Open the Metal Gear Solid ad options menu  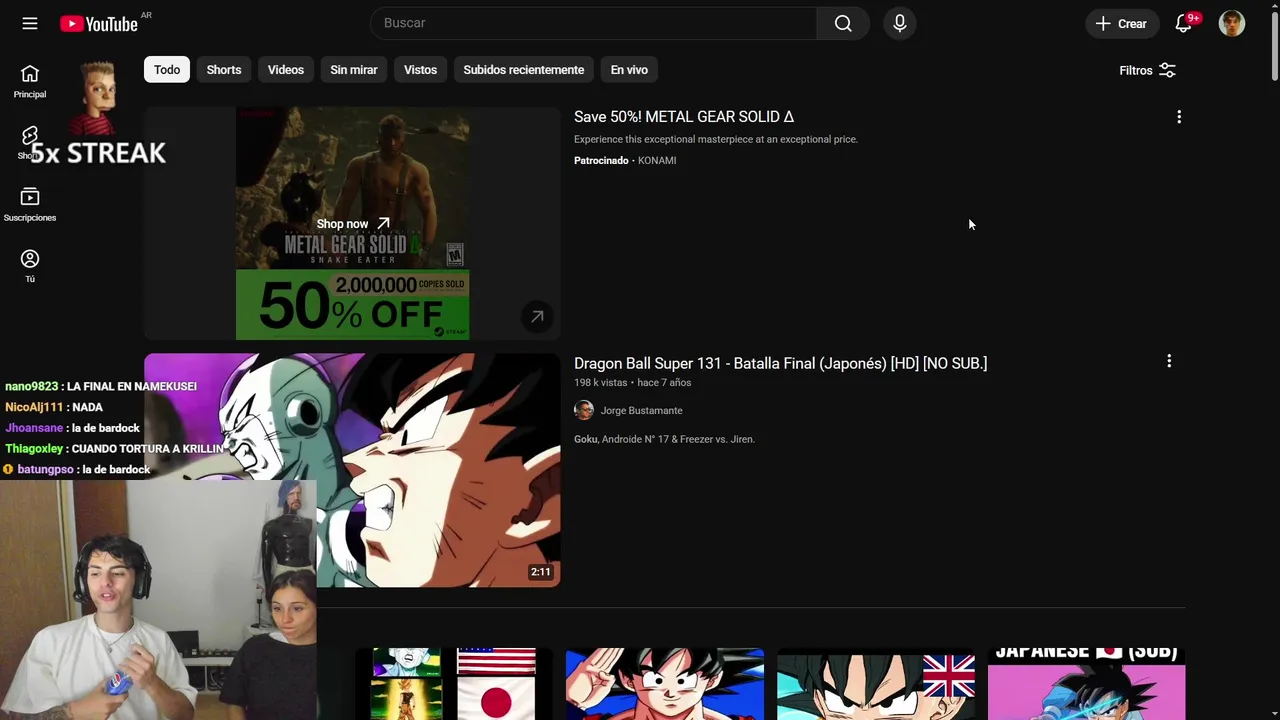point(1179,117)
